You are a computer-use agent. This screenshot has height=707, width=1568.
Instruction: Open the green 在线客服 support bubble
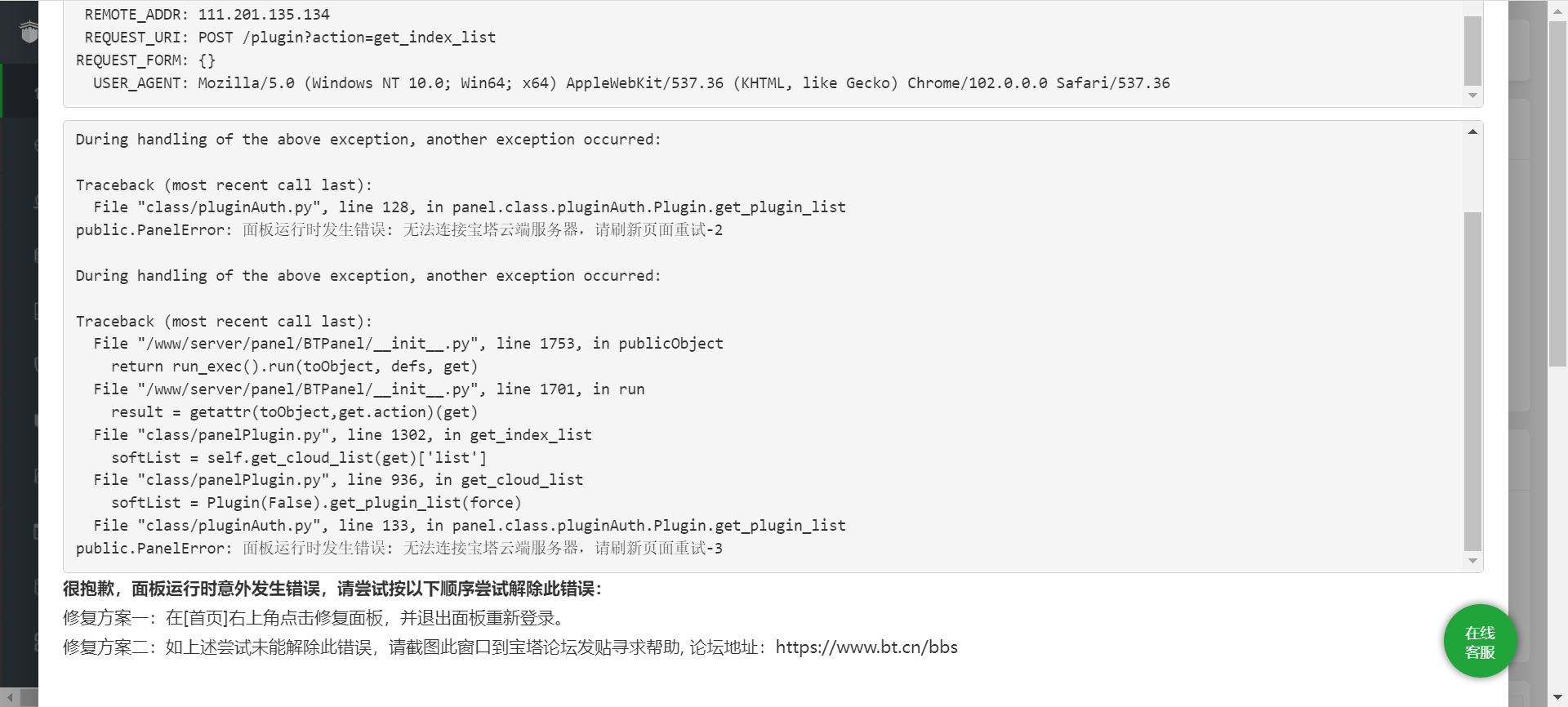(1480, 642)
